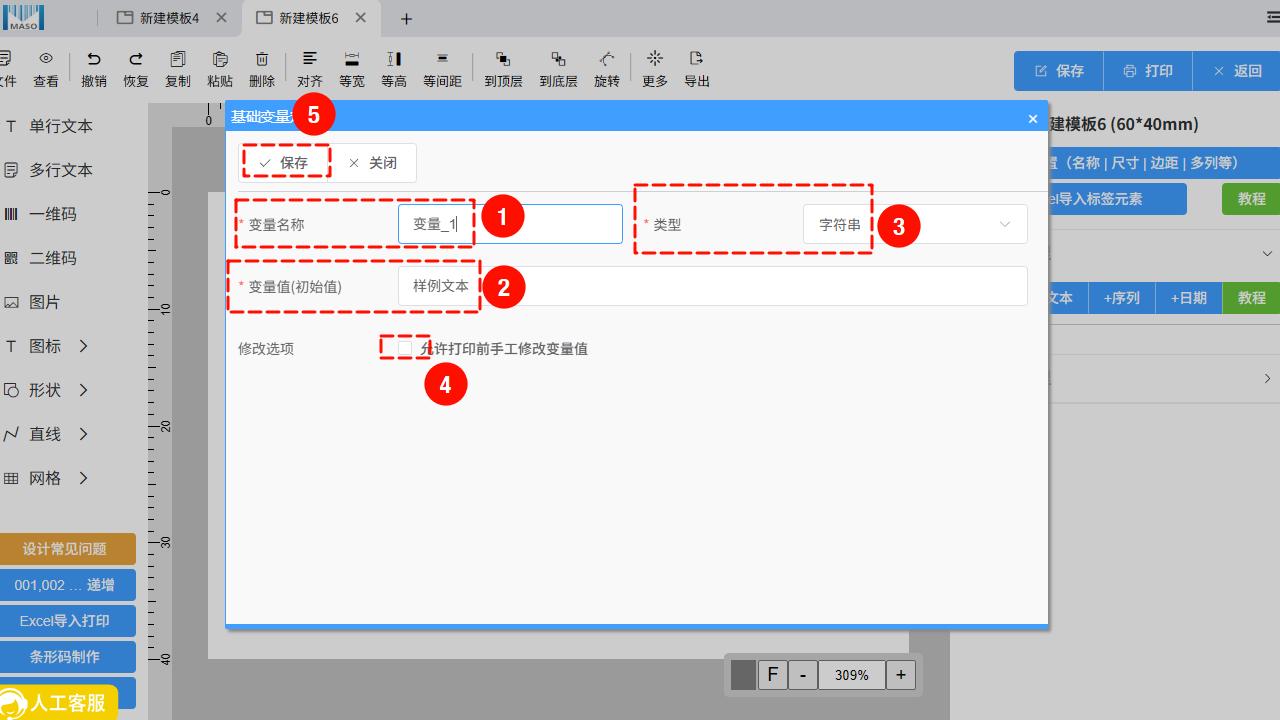
Task: Click the Paste (粘贴) toolbar icon
Action: [x=220, y=60]
